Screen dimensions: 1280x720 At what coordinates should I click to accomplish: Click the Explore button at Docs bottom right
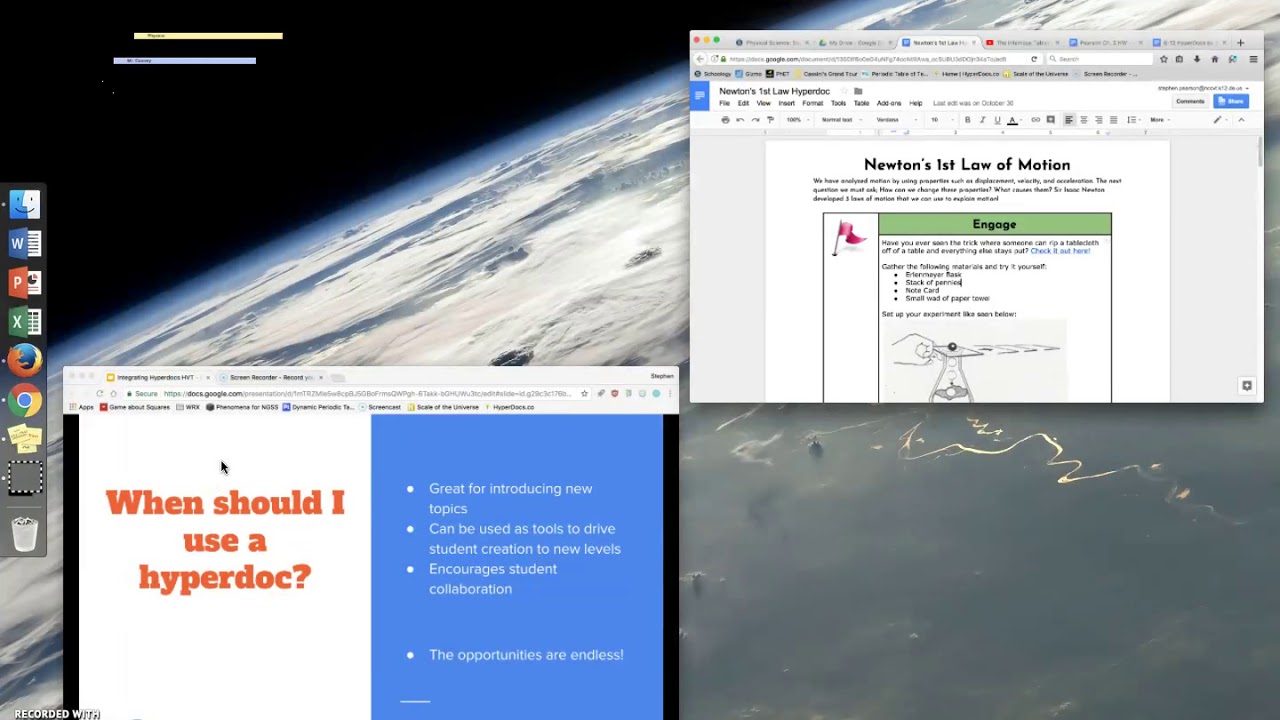1247,386
